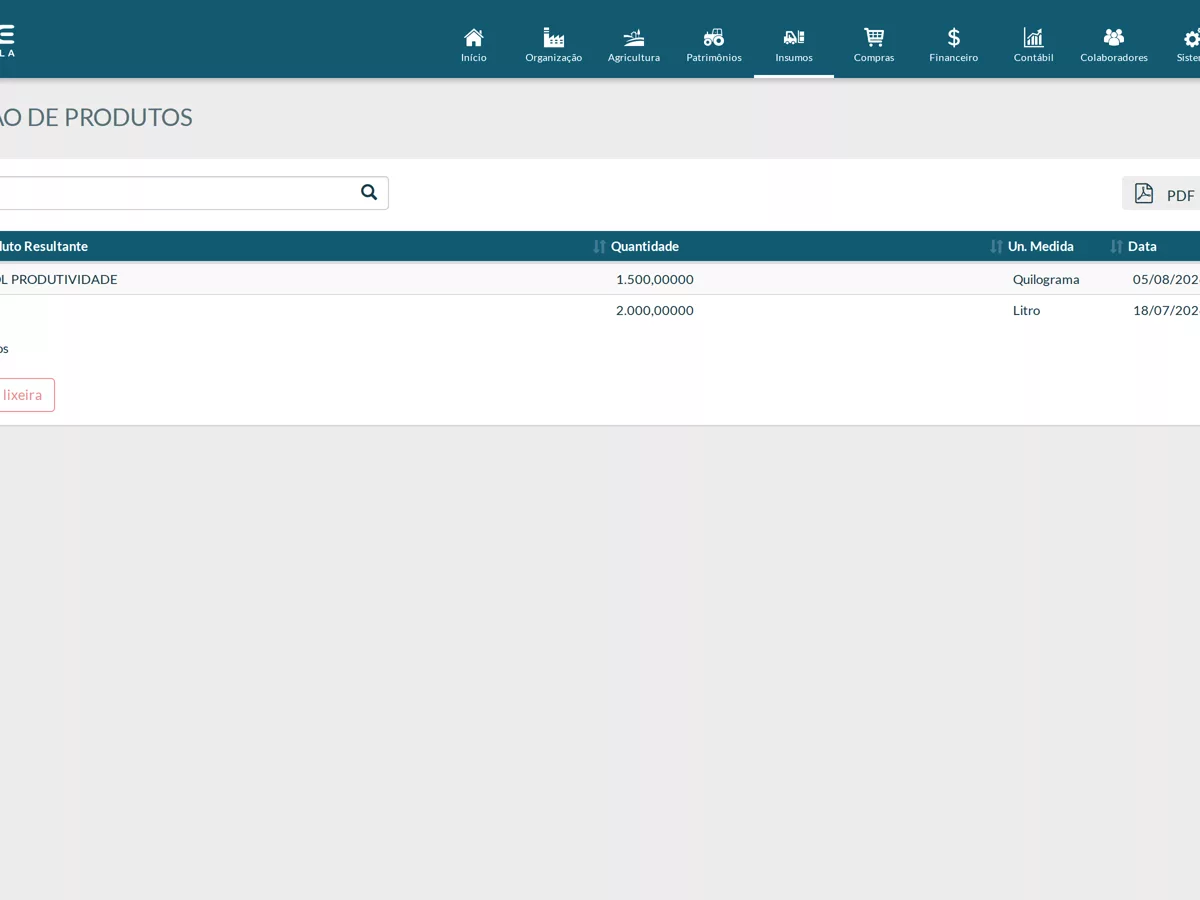Open the Agricultura field icon
The height and width of the screenshot is (900, 1200).
(634, 38)
